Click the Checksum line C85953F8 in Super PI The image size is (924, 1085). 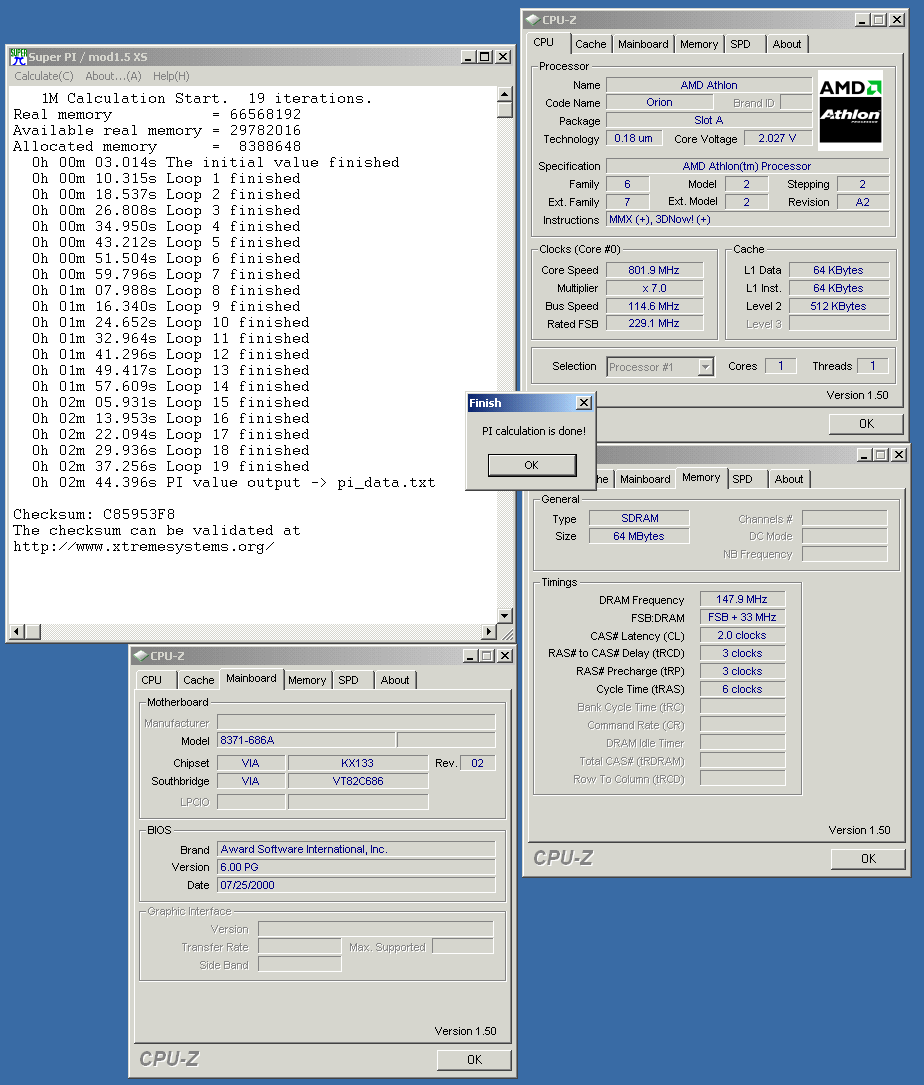click(94, 514)
